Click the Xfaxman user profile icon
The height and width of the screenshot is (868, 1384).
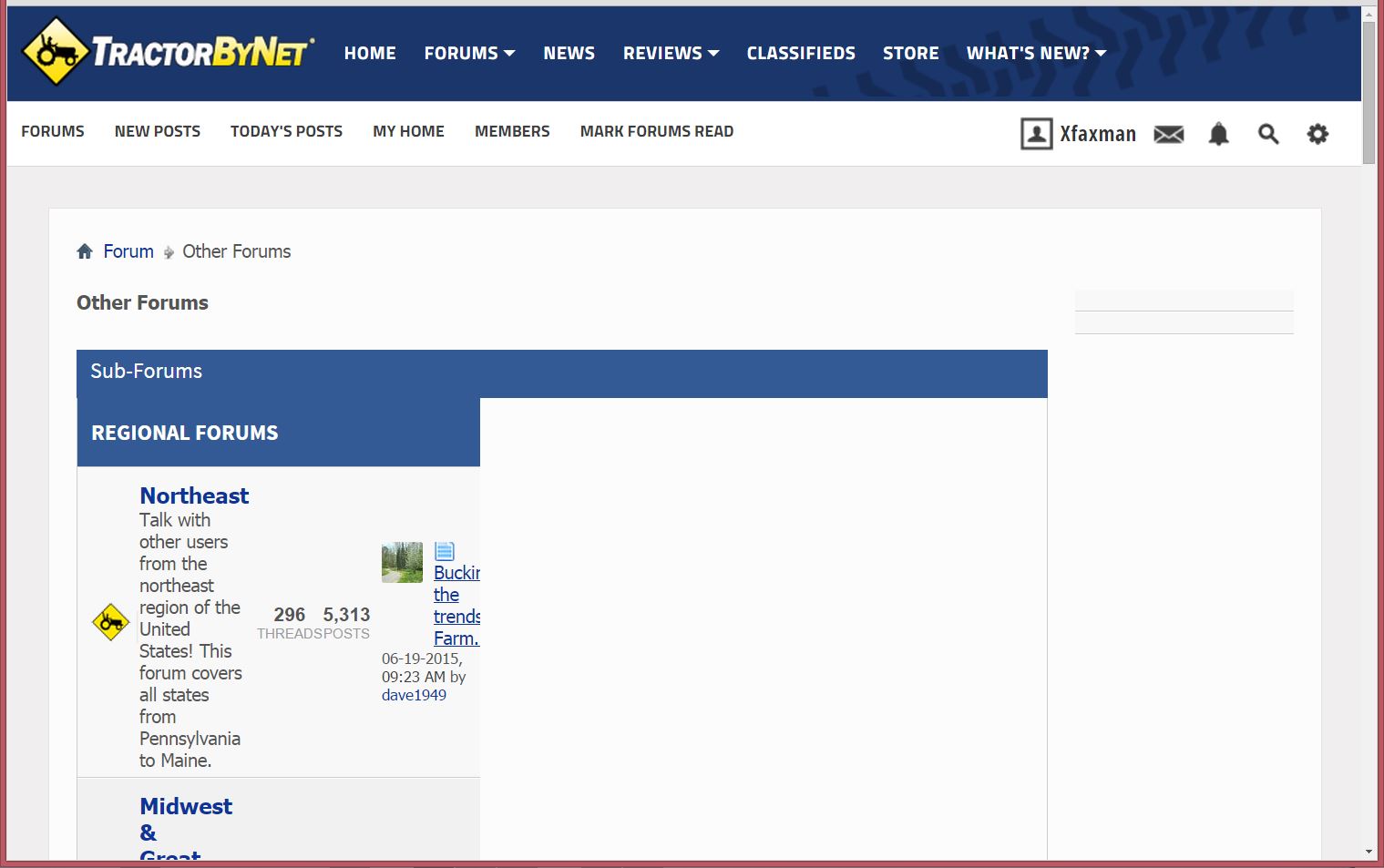point(1036,134)
